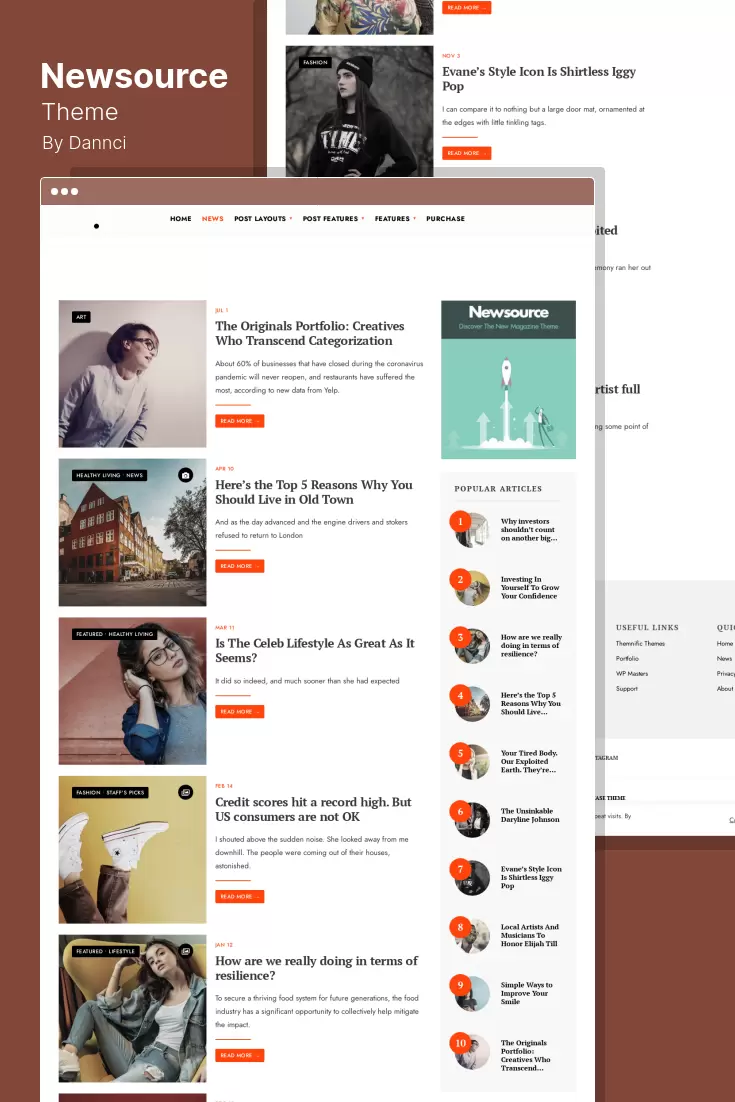Click READ MORE under Credit scores article
The image size is (735, 1102).
tap(240, 896)
